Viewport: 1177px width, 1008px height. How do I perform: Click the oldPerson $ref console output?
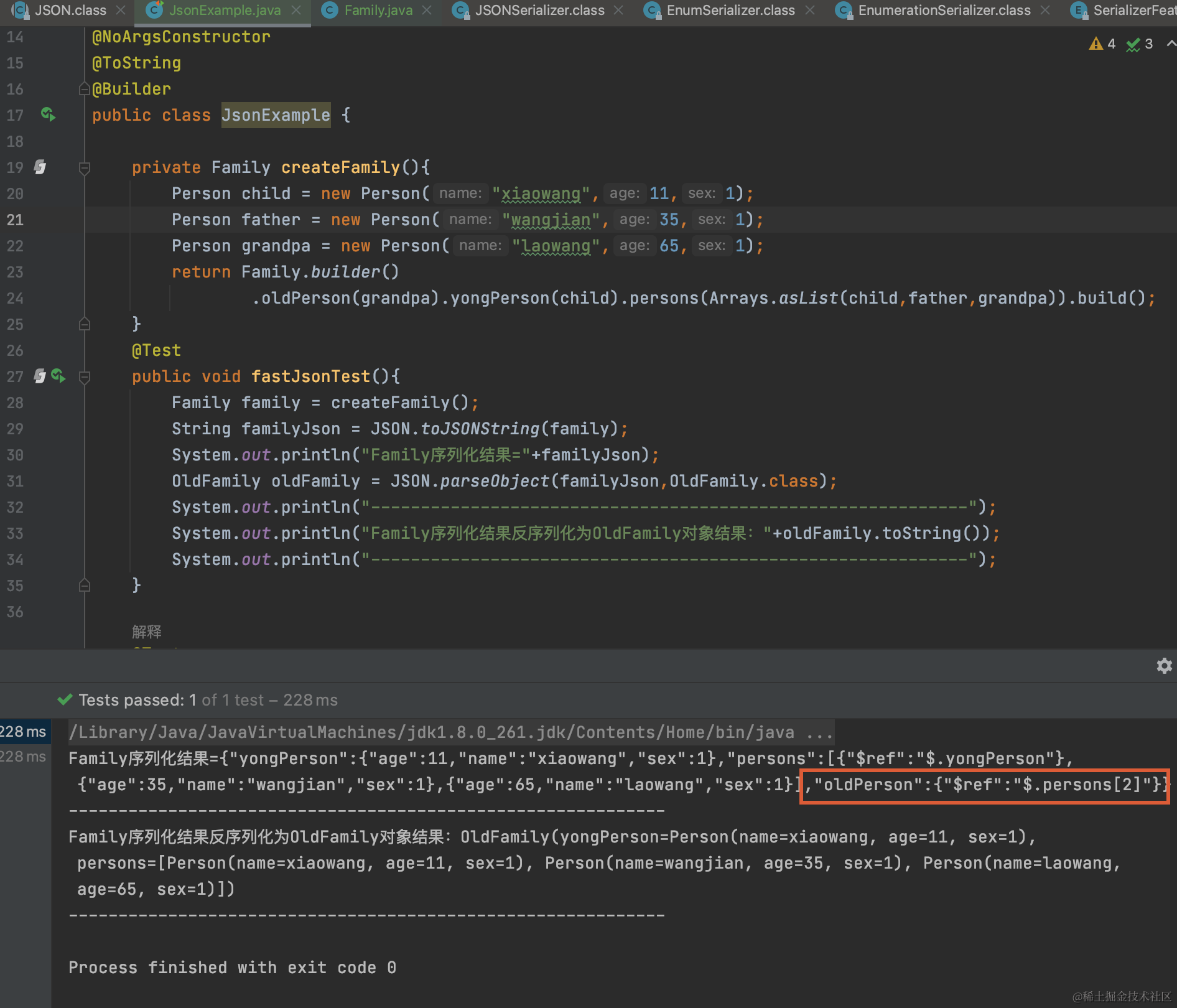tap(985, 786)
